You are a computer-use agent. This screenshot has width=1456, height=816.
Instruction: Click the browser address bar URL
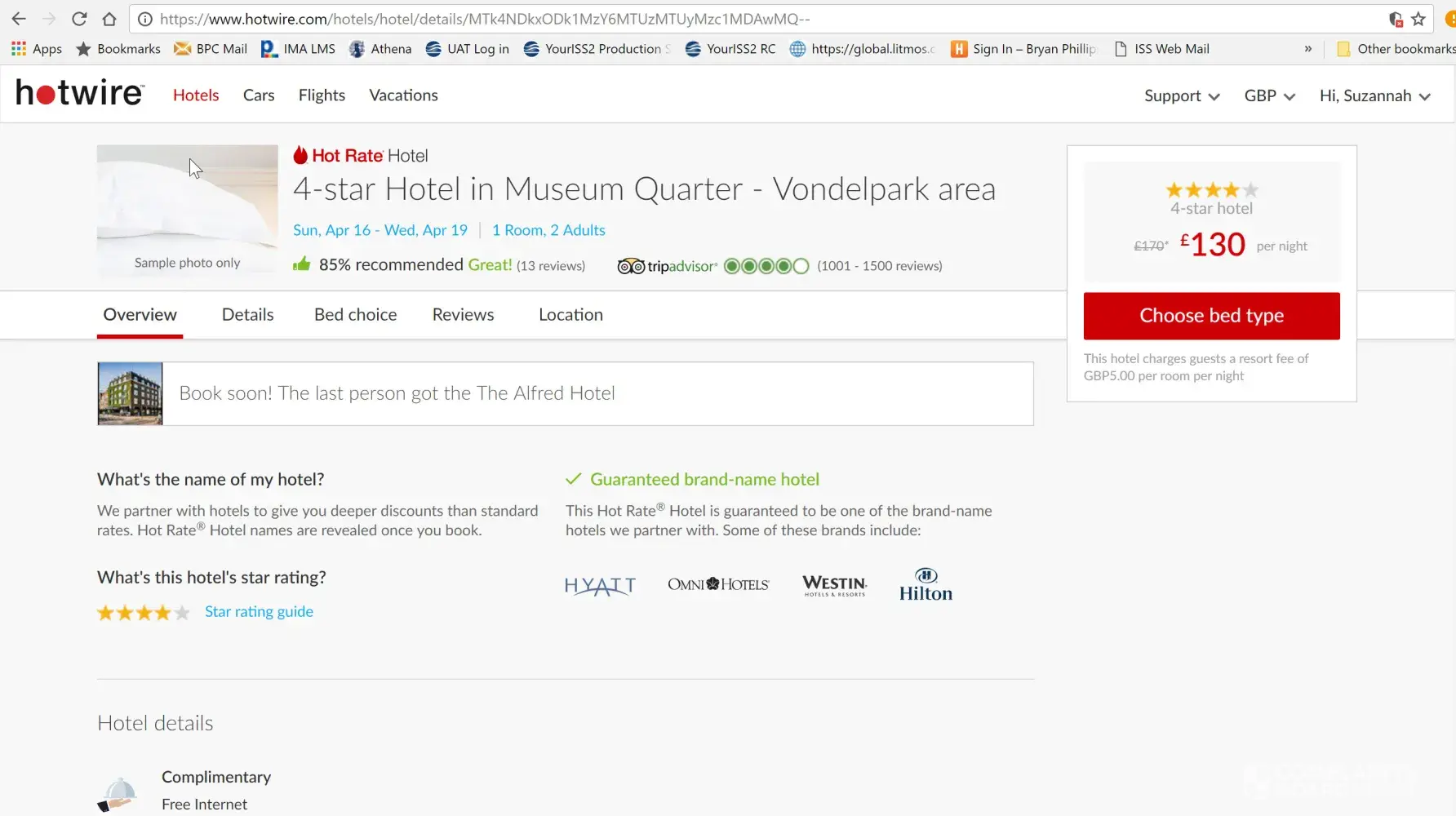tap(485, 19)
